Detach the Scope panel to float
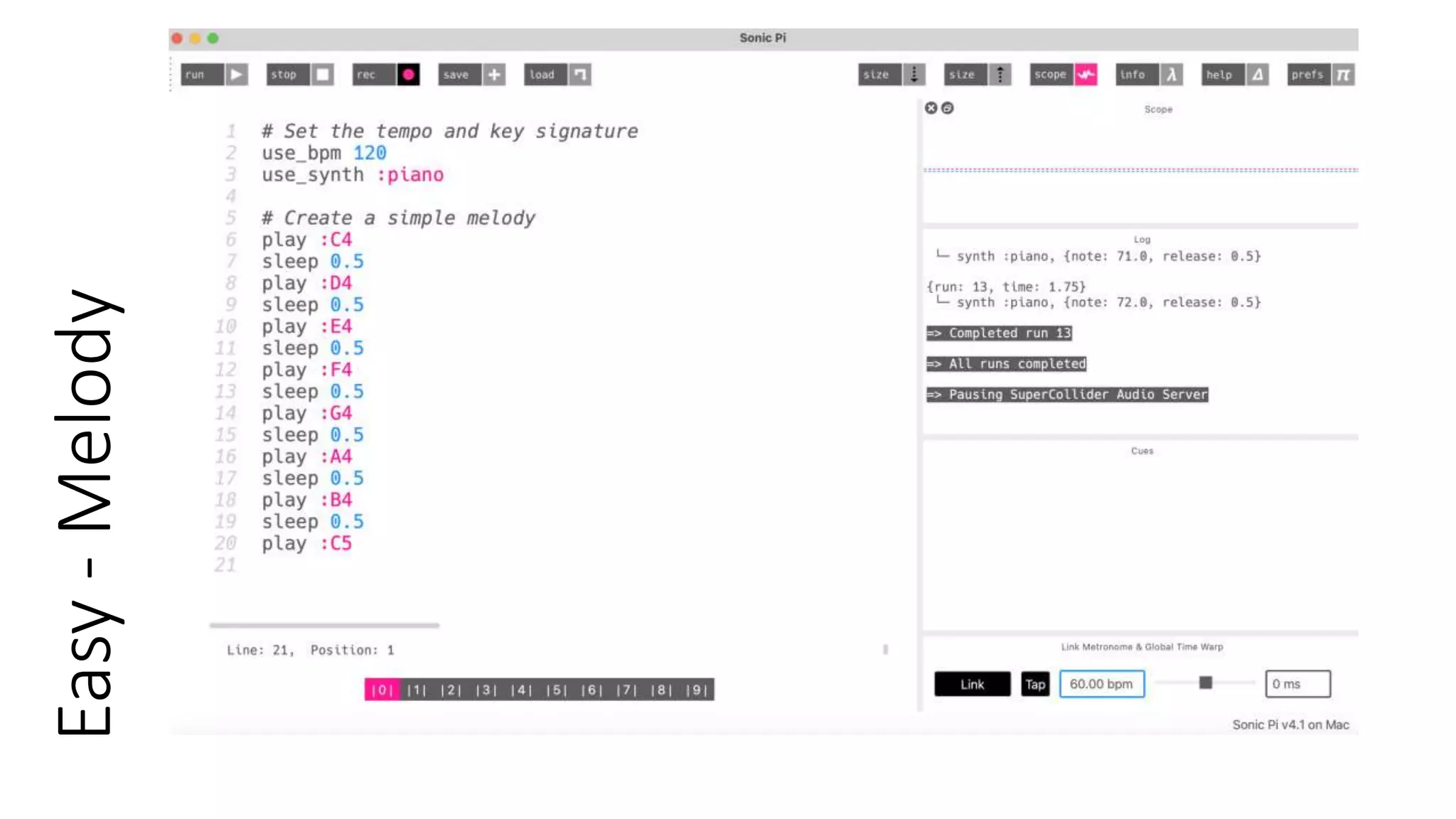1456x819 pixels. coord(948,108)
